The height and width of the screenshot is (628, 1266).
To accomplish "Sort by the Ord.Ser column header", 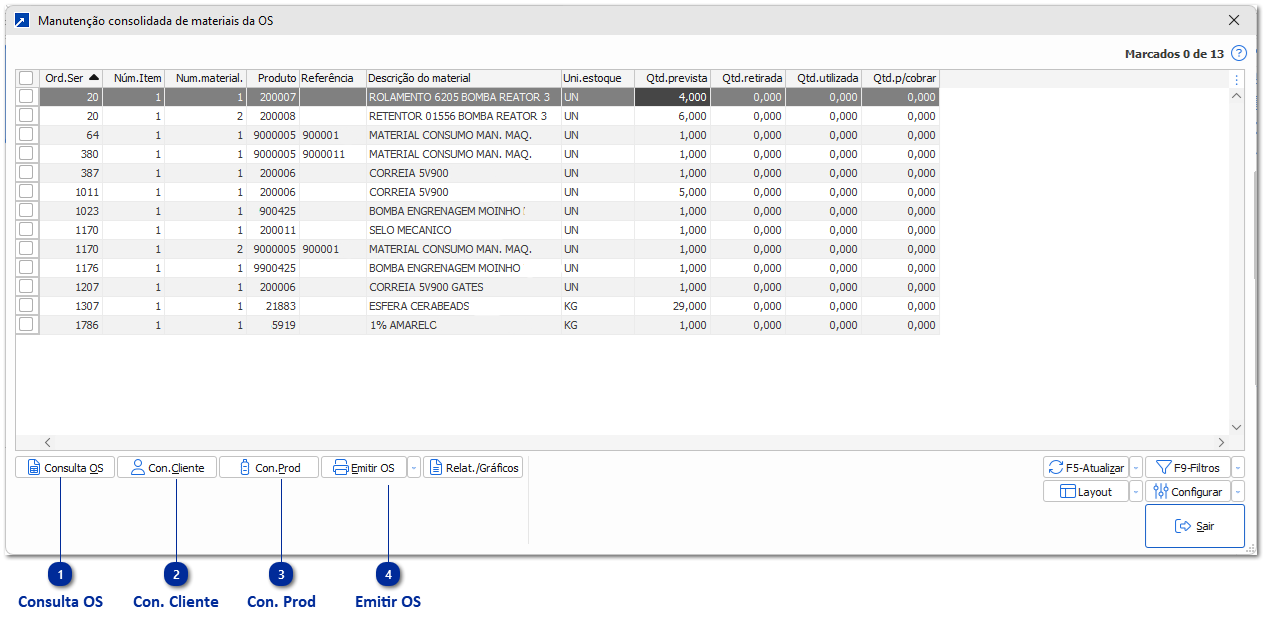I will [x=65, y=77].
